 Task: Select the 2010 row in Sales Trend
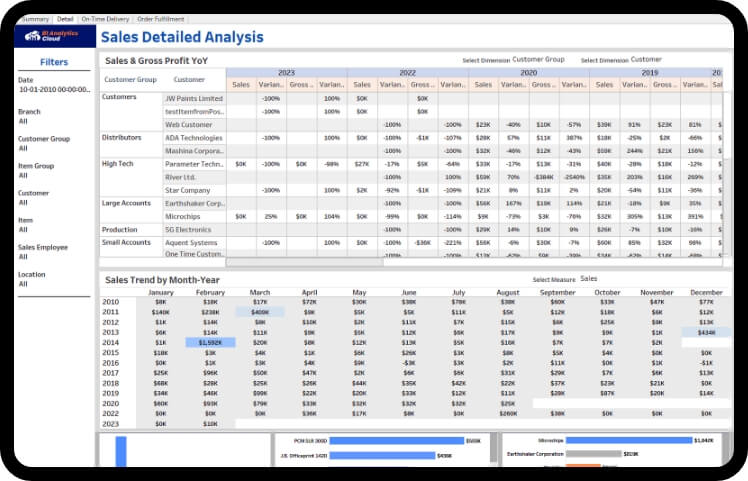(x=110, y=302)
